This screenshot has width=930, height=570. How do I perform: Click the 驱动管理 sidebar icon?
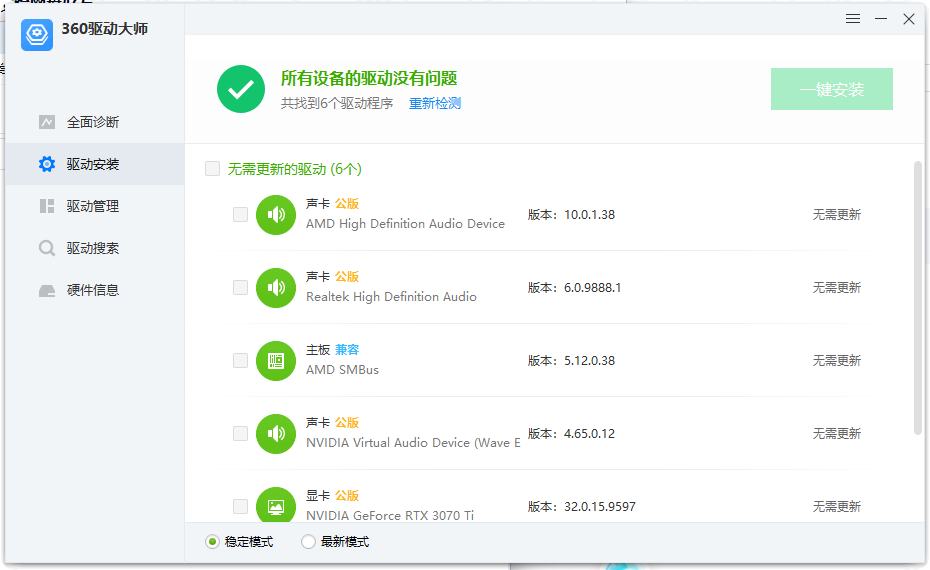(x=47, y=206)
